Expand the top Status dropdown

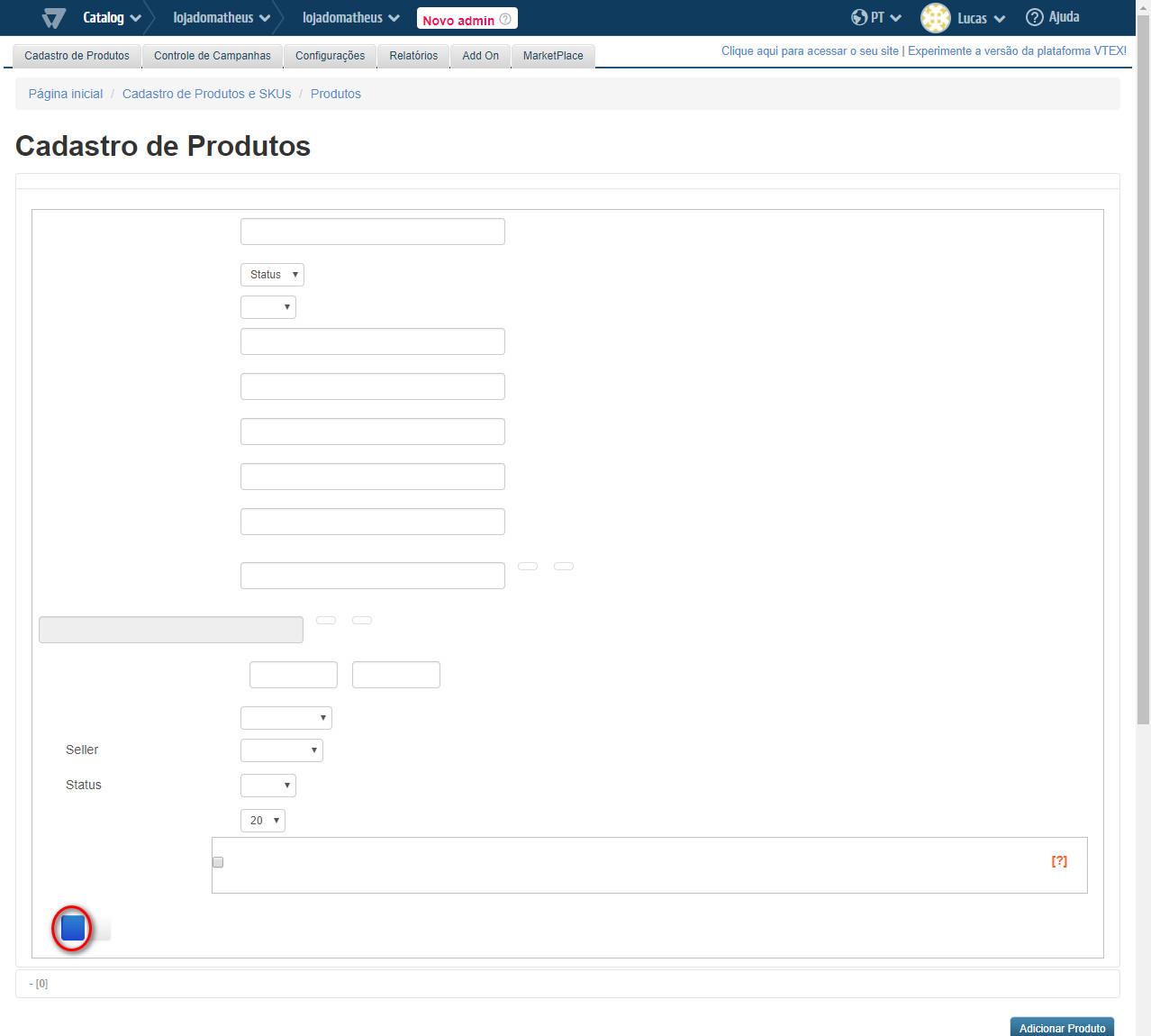pyautogui.click(x=272, y=275)
